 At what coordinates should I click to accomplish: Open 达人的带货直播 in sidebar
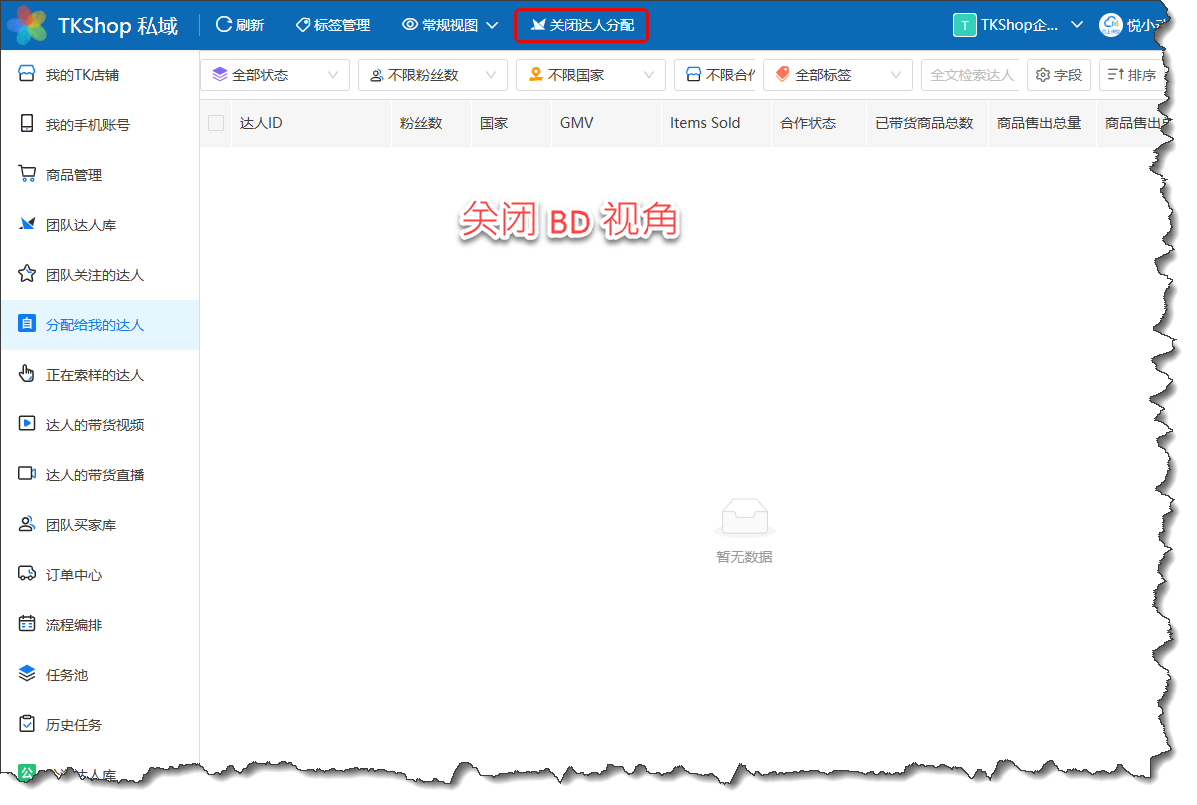point(99,475)
